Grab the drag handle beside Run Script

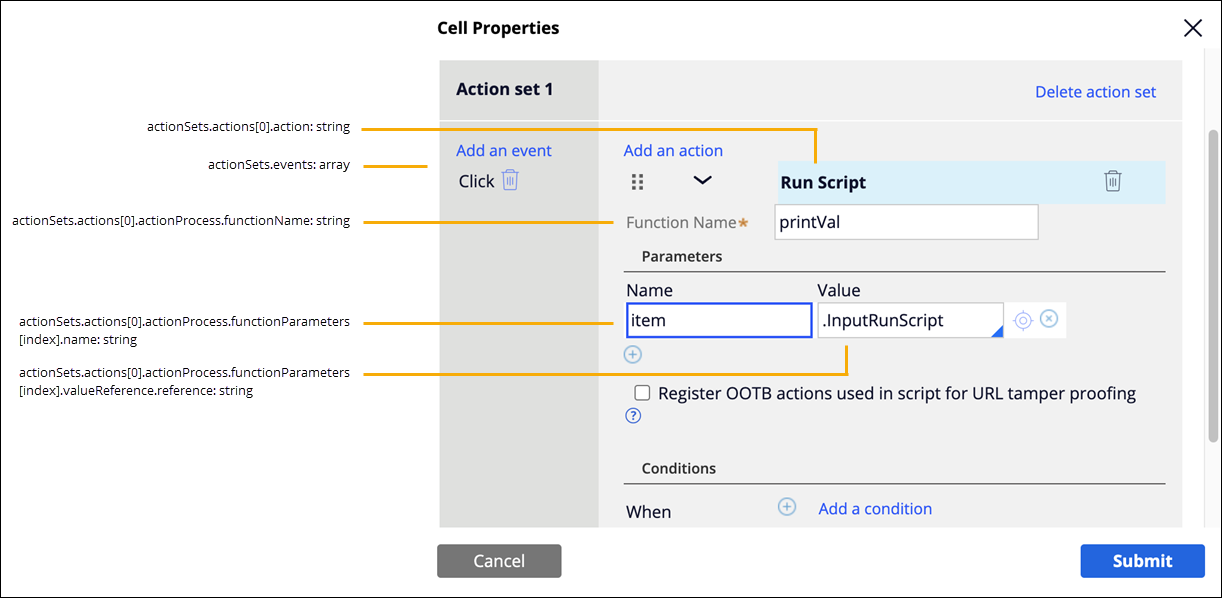[637, 182]
